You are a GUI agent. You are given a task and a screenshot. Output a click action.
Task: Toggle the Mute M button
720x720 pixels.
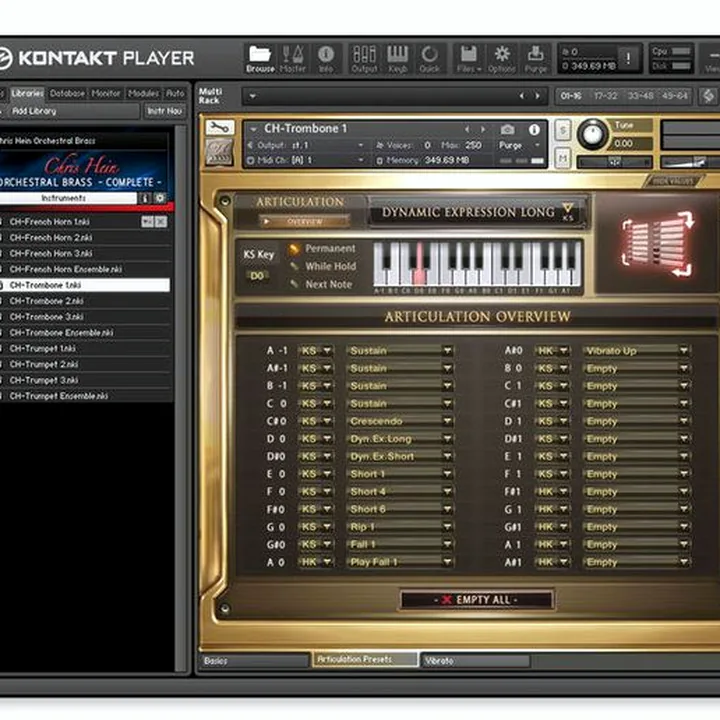562,158
